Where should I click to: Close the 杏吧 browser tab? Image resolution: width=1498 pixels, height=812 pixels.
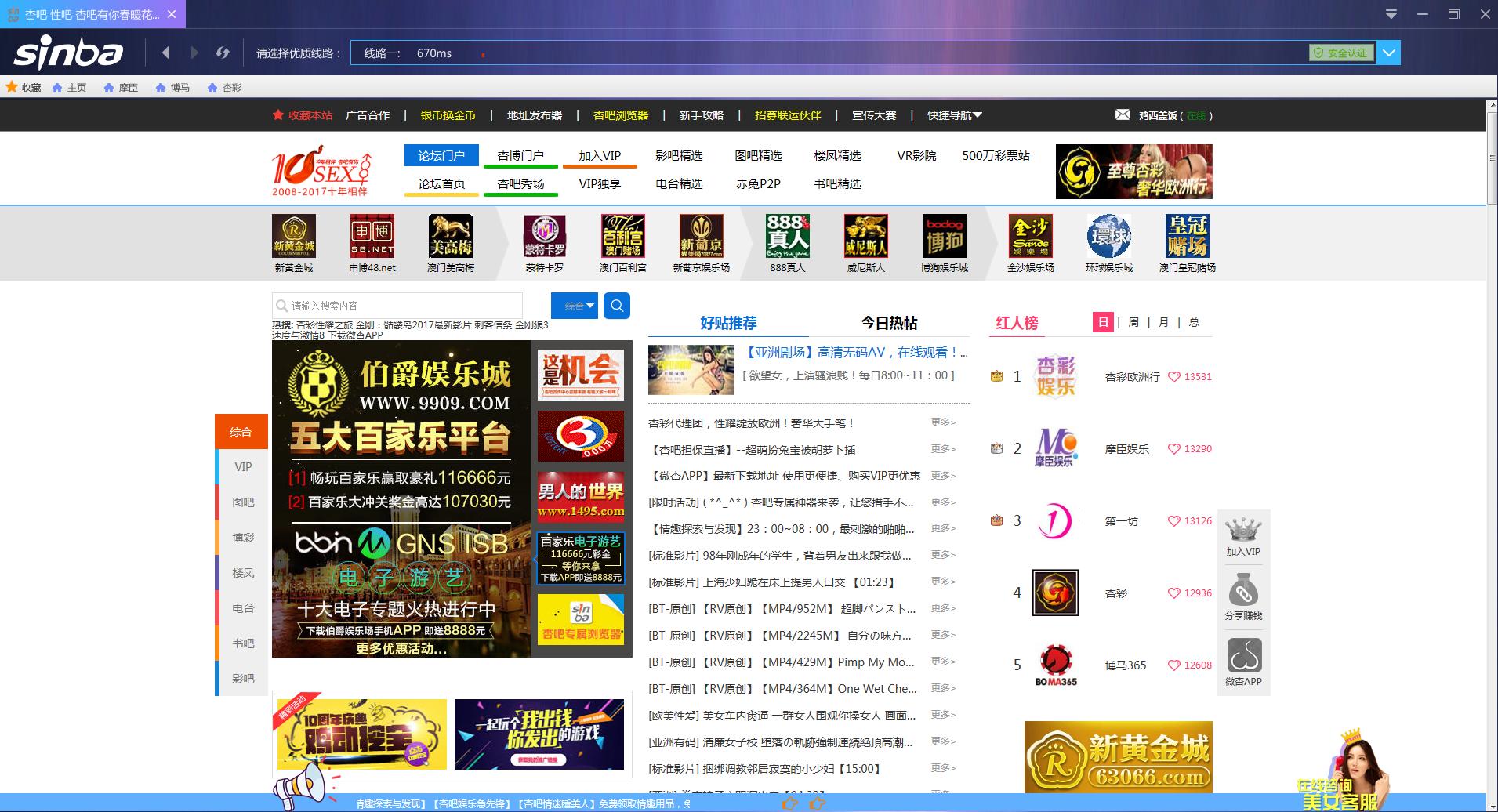tap(172, 14)
